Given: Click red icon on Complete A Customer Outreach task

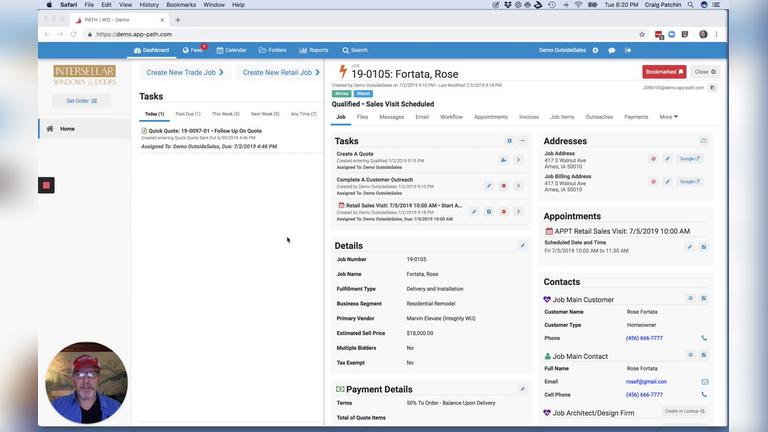Looking at the screenshot, I should [504, 186].
